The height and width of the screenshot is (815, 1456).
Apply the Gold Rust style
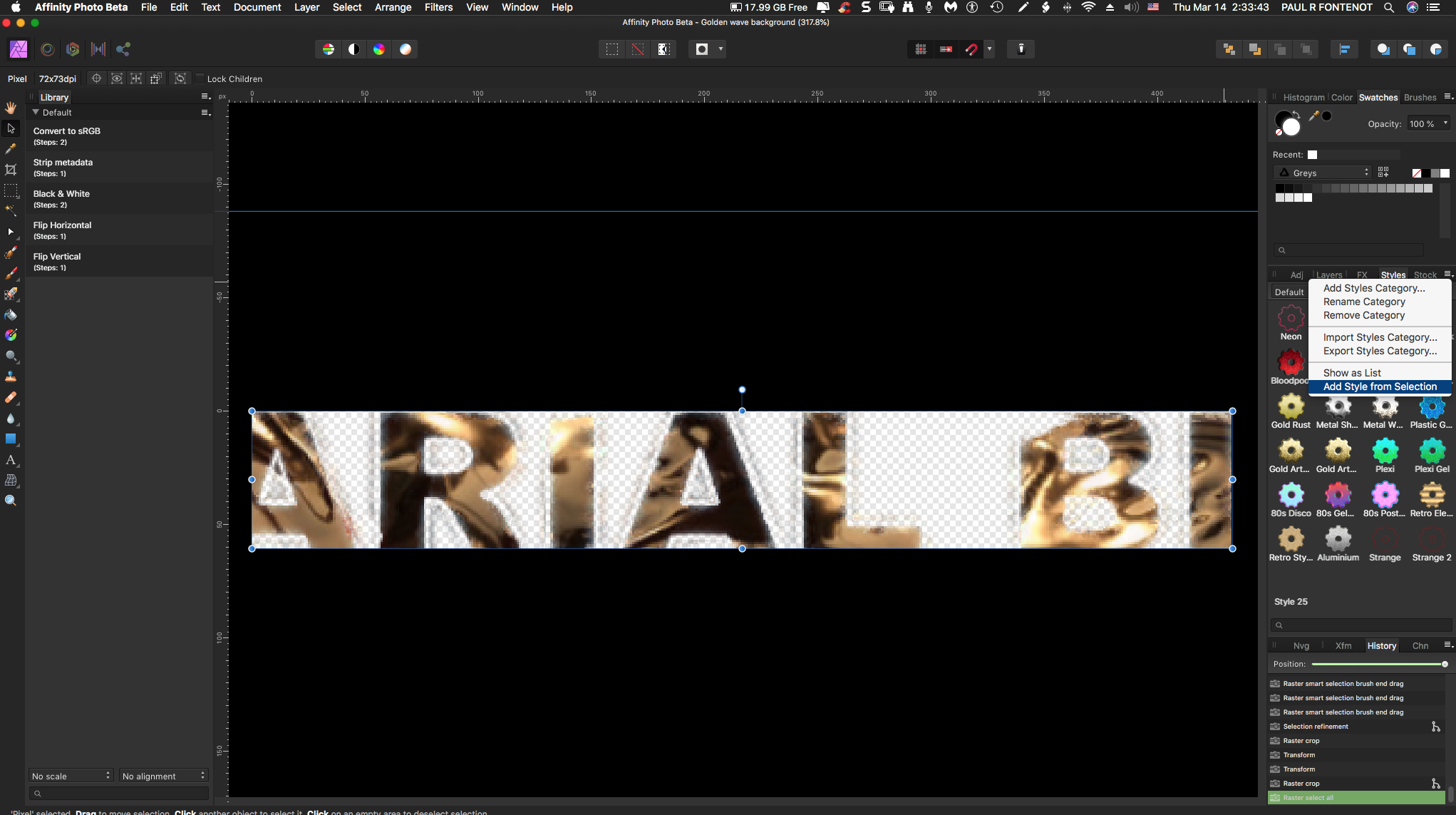click(x=1291, y=413)
